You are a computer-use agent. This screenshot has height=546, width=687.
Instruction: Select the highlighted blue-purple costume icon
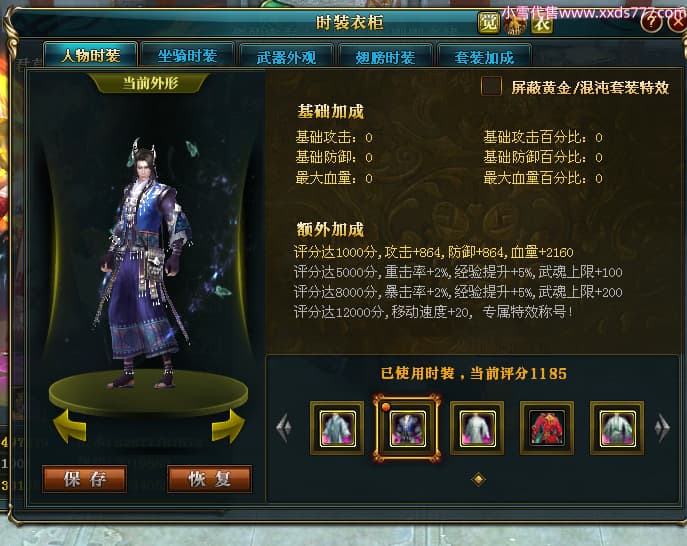pos(407,428)
